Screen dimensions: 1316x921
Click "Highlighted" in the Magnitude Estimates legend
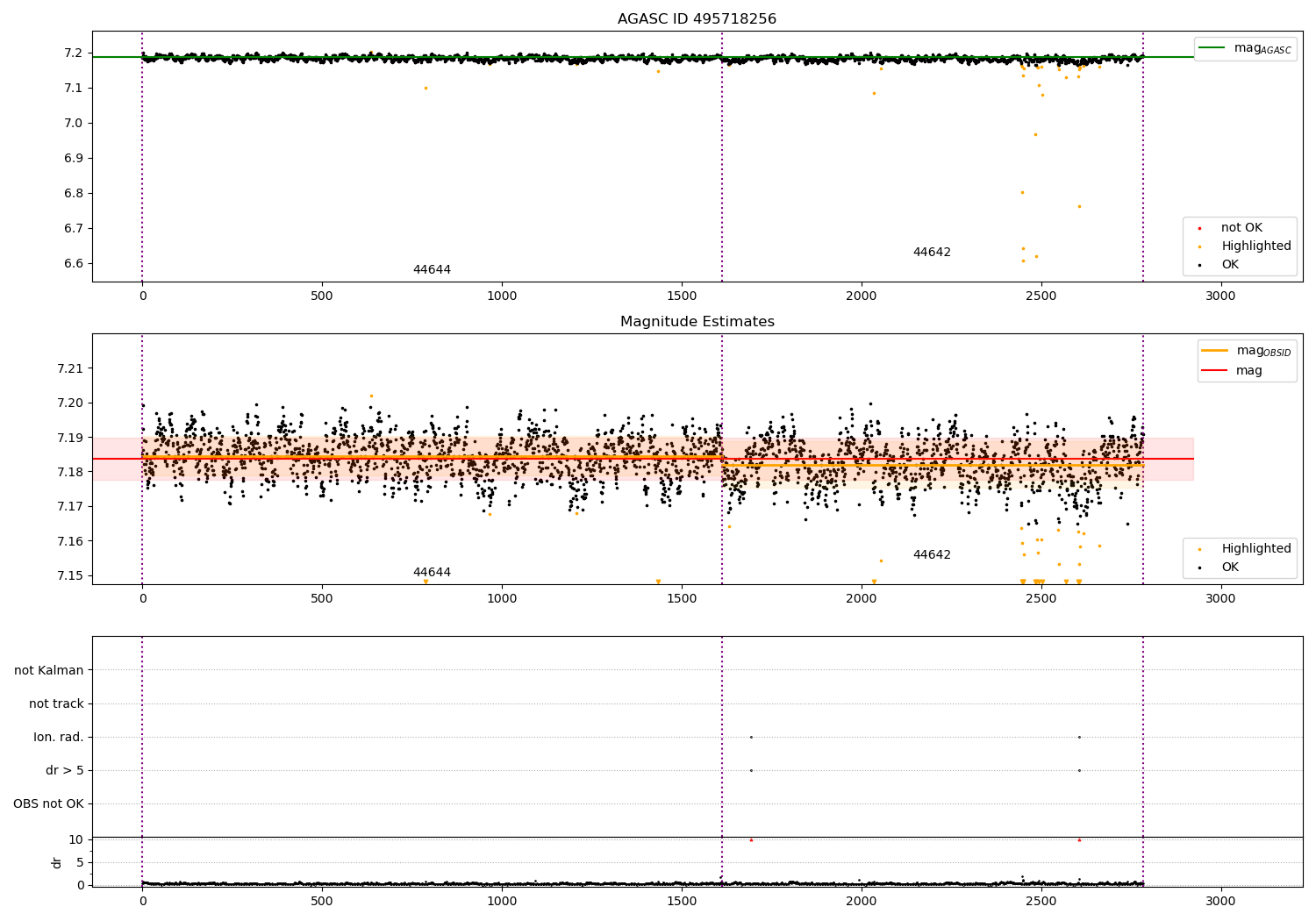tap(1256, 549)
